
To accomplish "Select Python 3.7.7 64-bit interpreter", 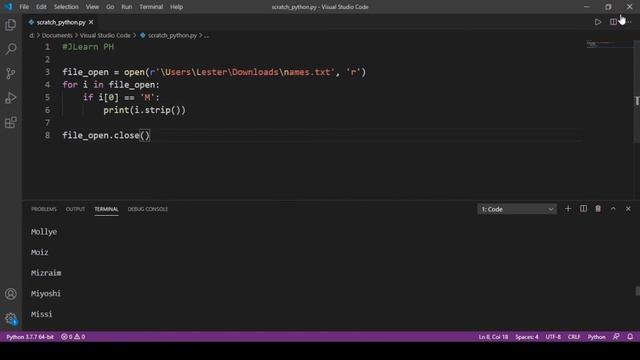I will [30, 337].
